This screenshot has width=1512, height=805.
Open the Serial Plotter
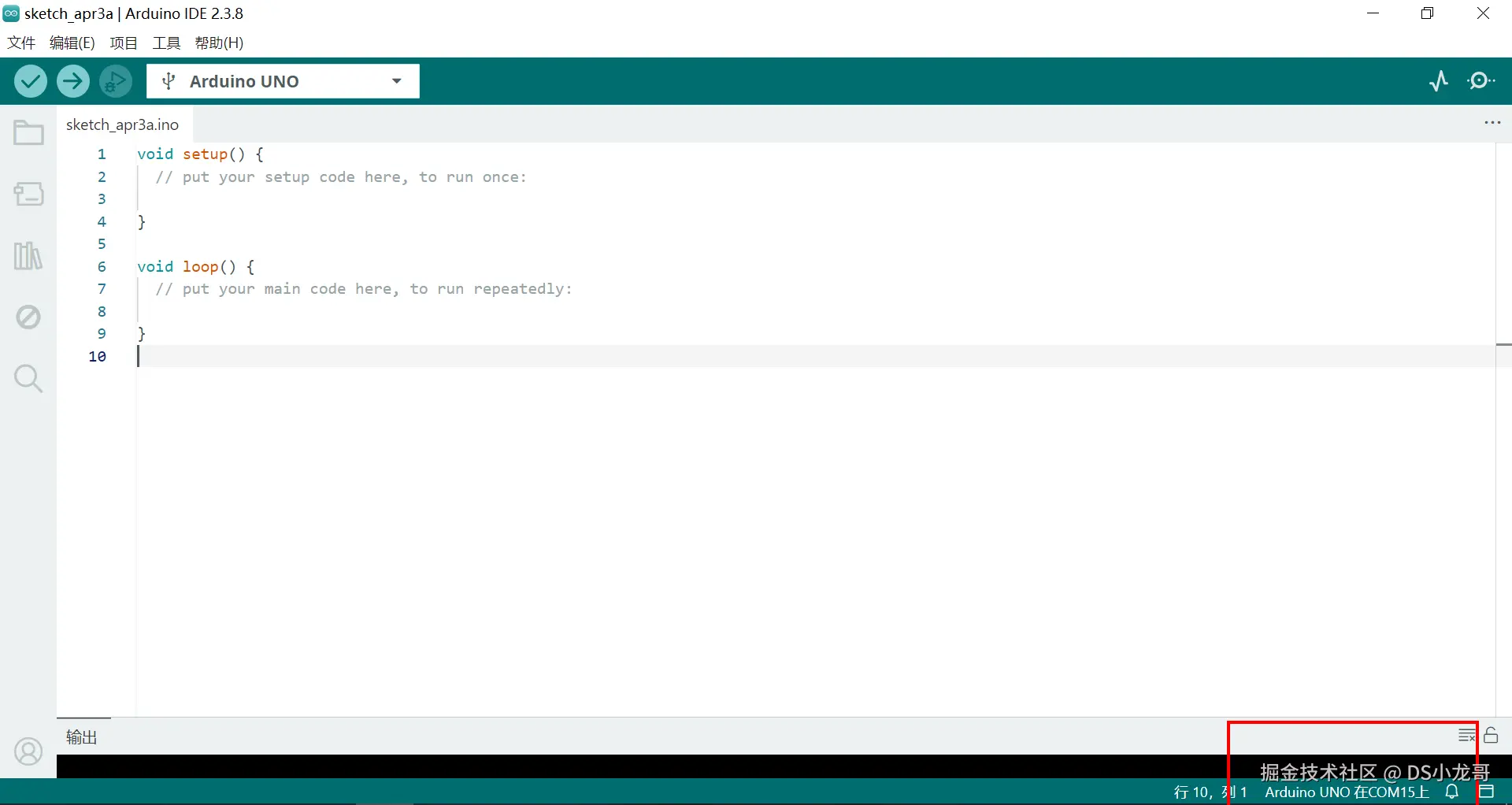pos(1439,81)
